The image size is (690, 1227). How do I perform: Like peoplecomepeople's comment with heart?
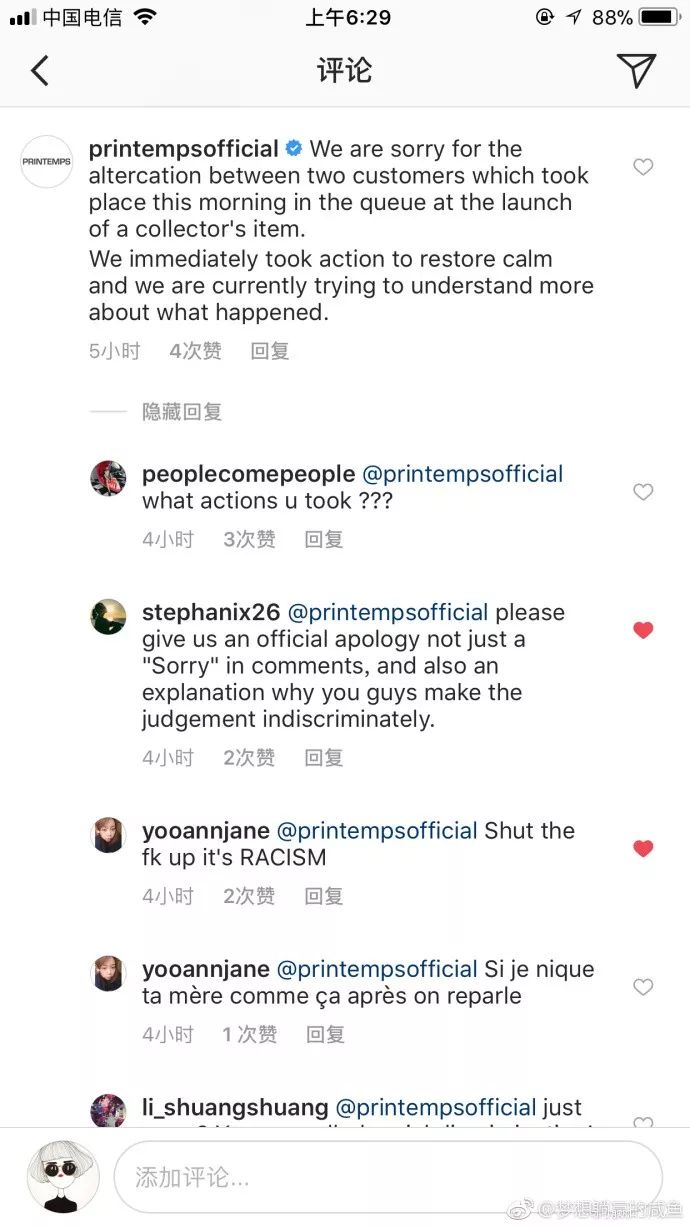click(643, 491)
